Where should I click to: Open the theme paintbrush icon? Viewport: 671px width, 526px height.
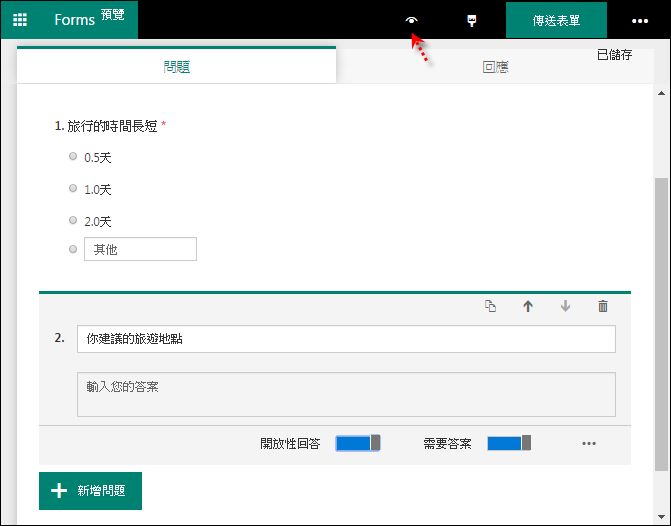click(472, 21)
